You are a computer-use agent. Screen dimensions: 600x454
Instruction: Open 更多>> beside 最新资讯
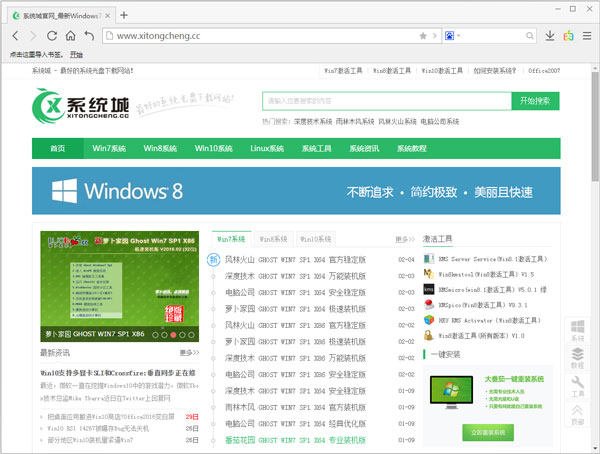tap(189, 353)
